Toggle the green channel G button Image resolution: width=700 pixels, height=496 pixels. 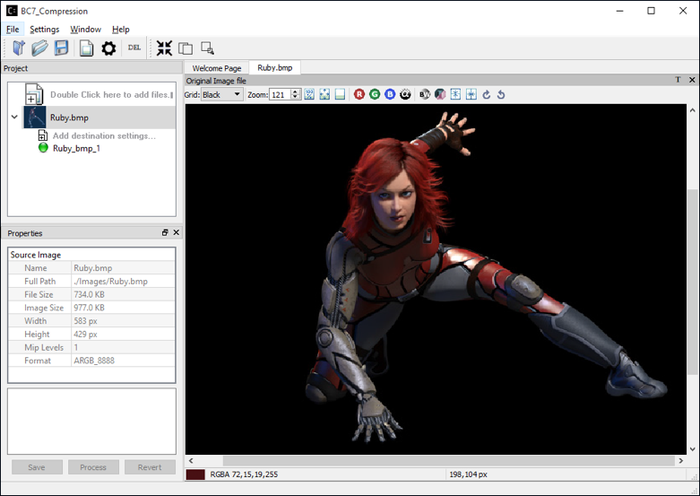tap(375, 94)
